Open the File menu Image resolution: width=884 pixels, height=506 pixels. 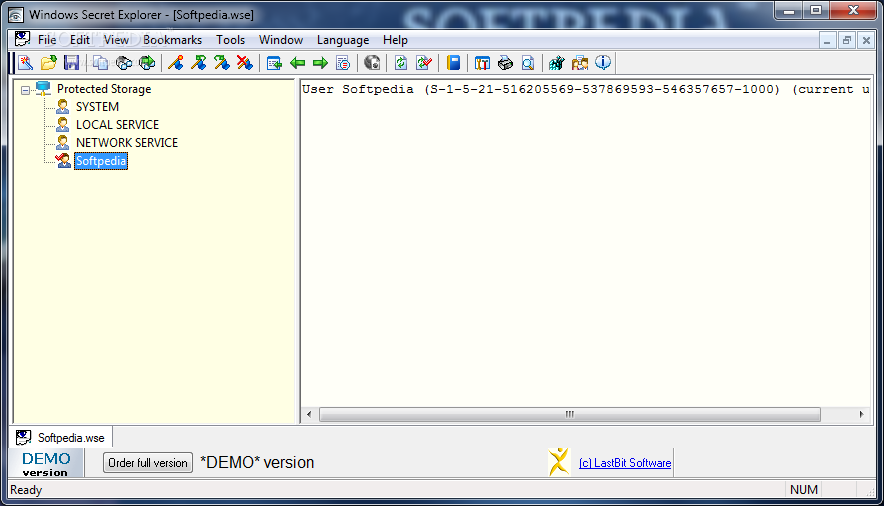pos(47,40)
